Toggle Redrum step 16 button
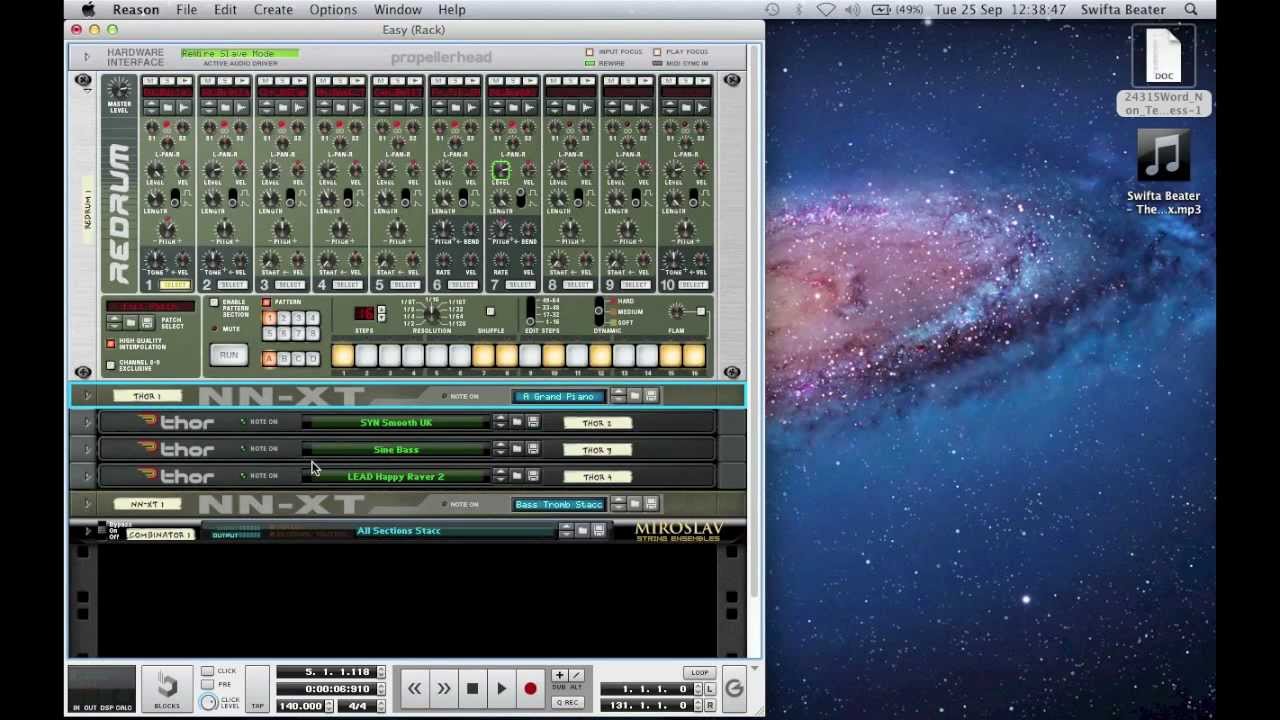Screen dimensions: 1280x720 [x=694, y=355]
